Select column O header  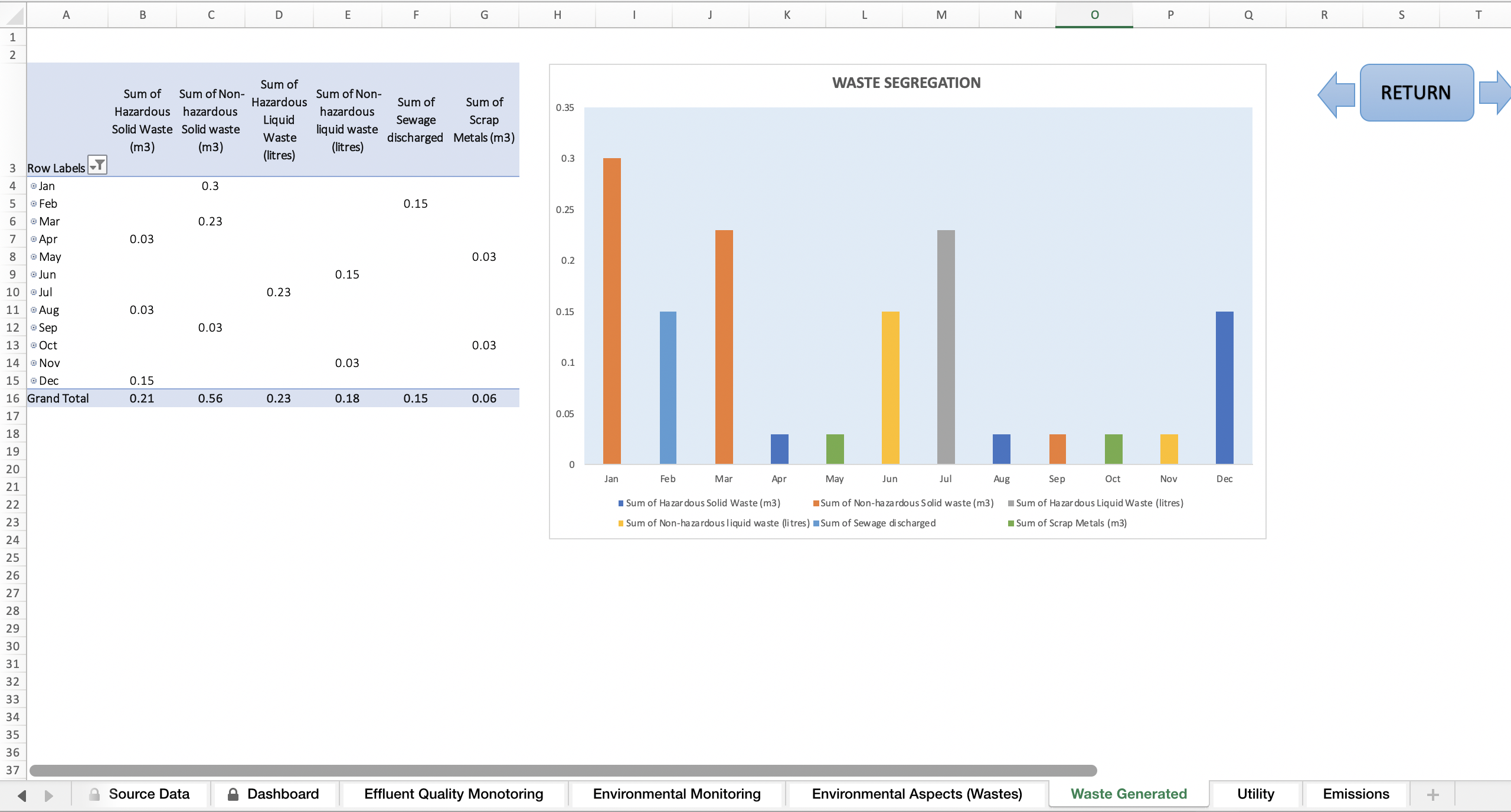point(1094,15)
